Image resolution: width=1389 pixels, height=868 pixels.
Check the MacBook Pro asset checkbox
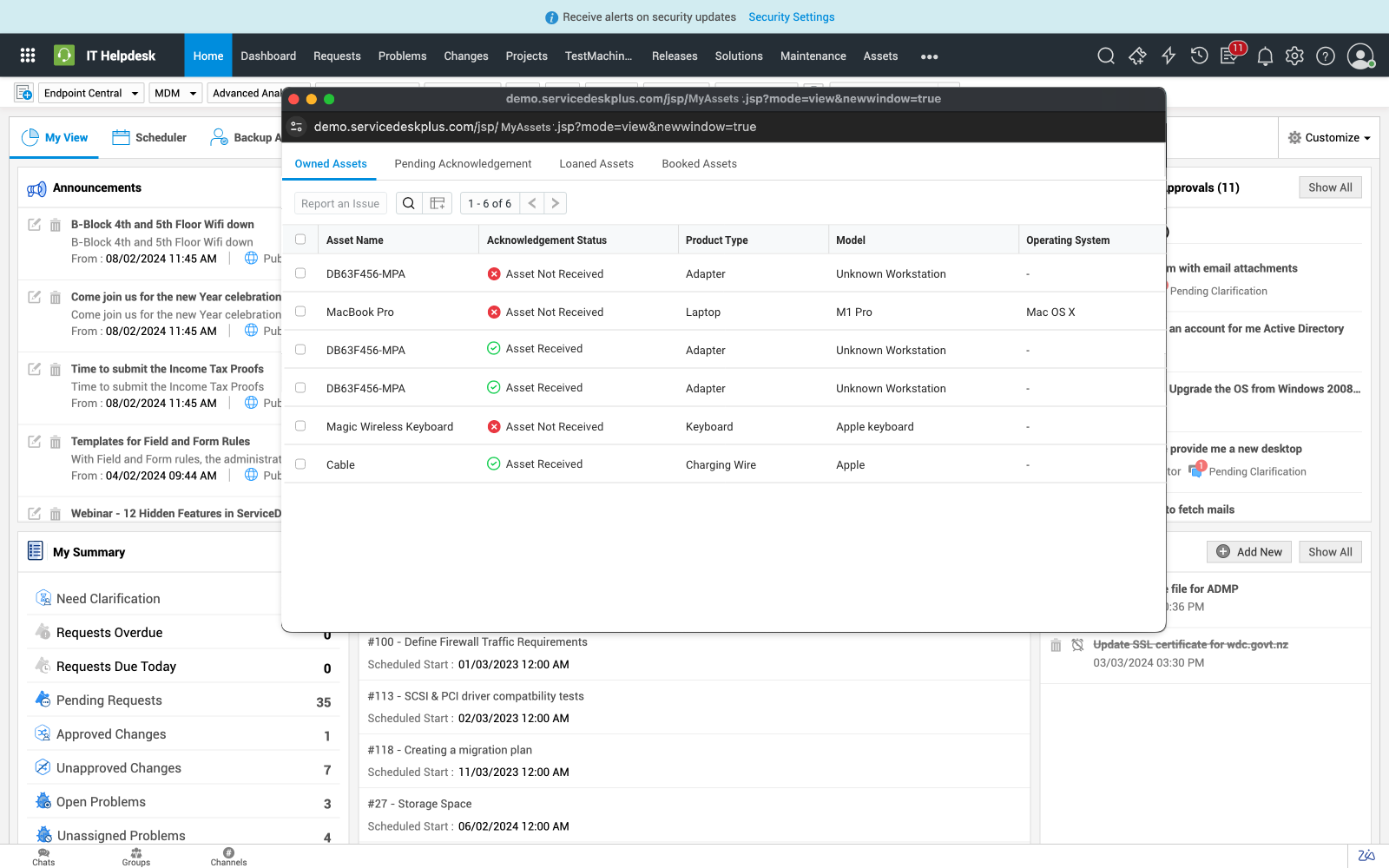pyautogui.click(x=300, y=312)
